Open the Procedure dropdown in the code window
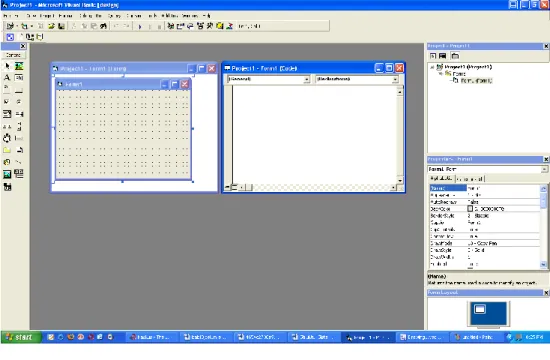 pos(395,79)
